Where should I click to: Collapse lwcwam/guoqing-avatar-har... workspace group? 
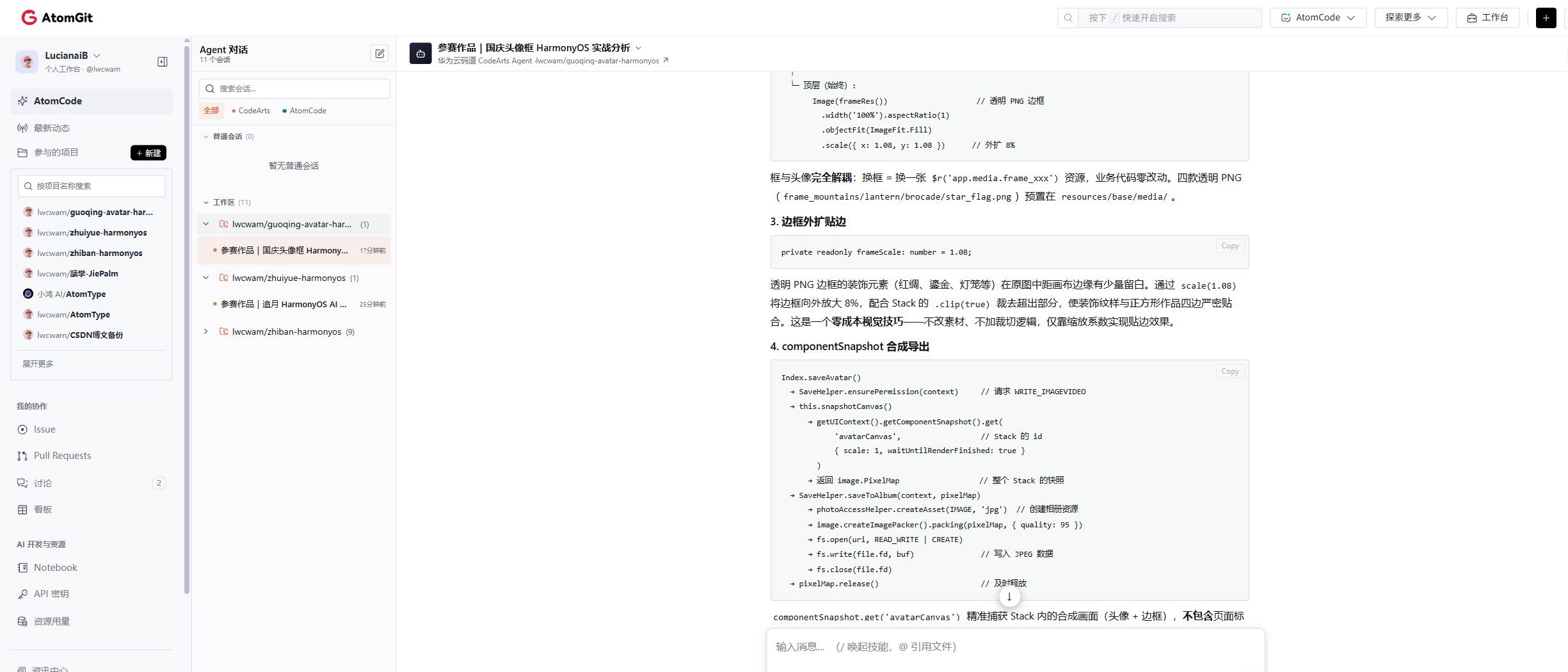click(206, 224)
